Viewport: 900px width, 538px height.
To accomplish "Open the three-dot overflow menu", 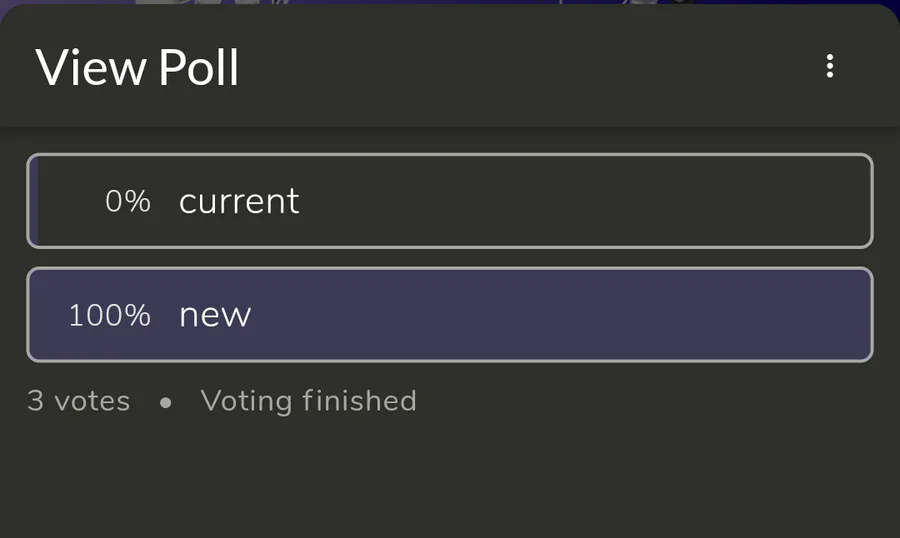I will (829, 66).
